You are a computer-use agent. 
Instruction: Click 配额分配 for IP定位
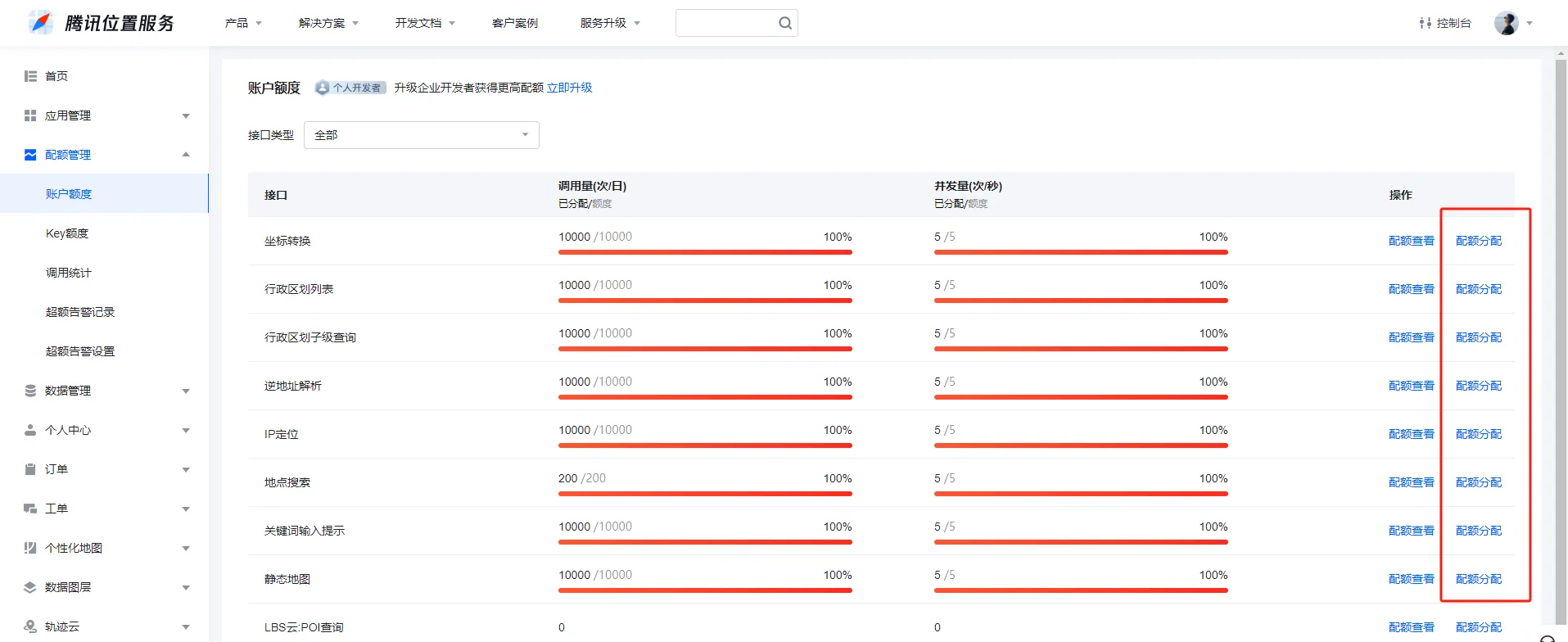coord(1479,434)
